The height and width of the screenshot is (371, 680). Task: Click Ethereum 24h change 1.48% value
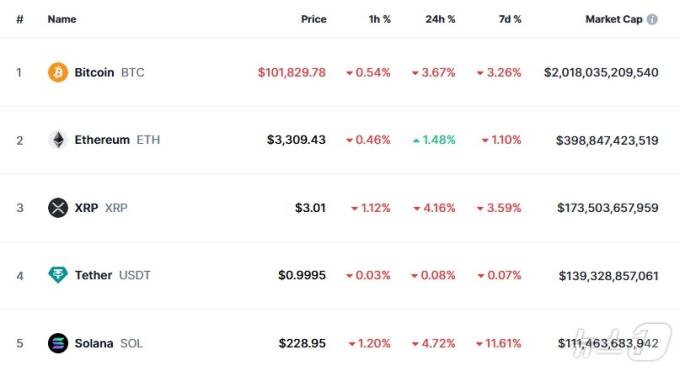point(434,140)
